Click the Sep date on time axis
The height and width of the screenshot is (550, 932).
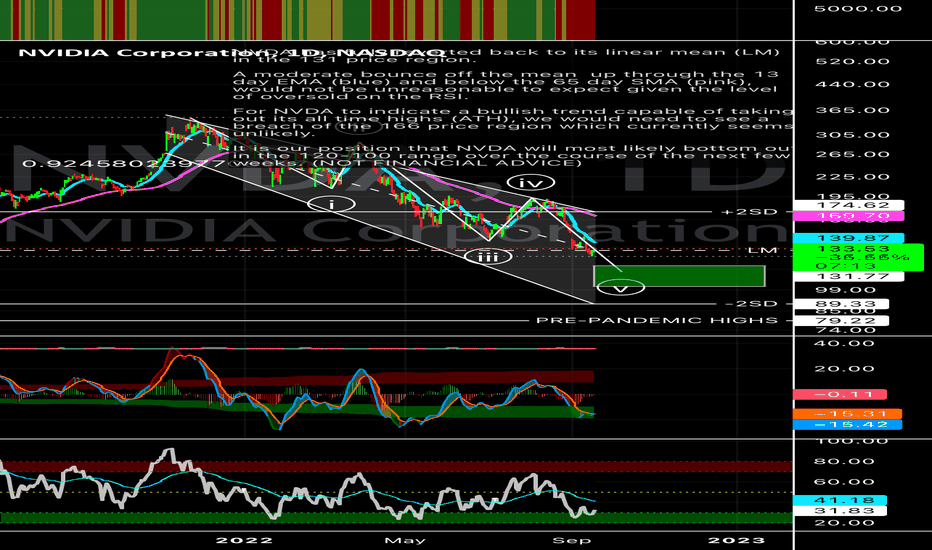[x=571, y=540]
